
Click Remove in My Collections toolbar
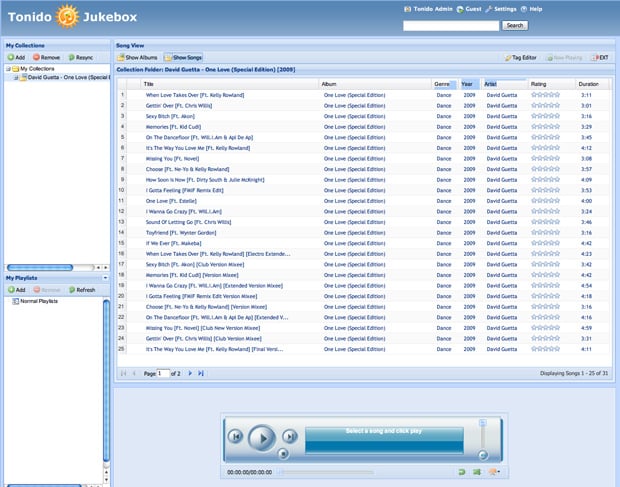(x=47, y=57)
